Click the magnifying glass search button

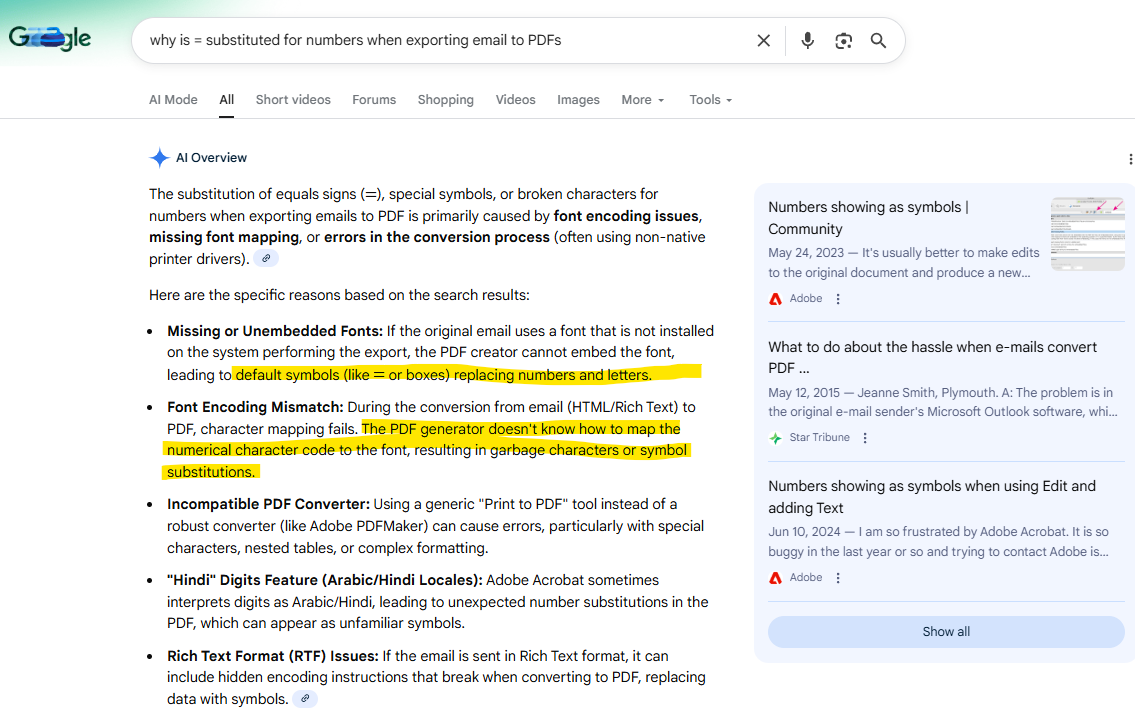point(878,41)
